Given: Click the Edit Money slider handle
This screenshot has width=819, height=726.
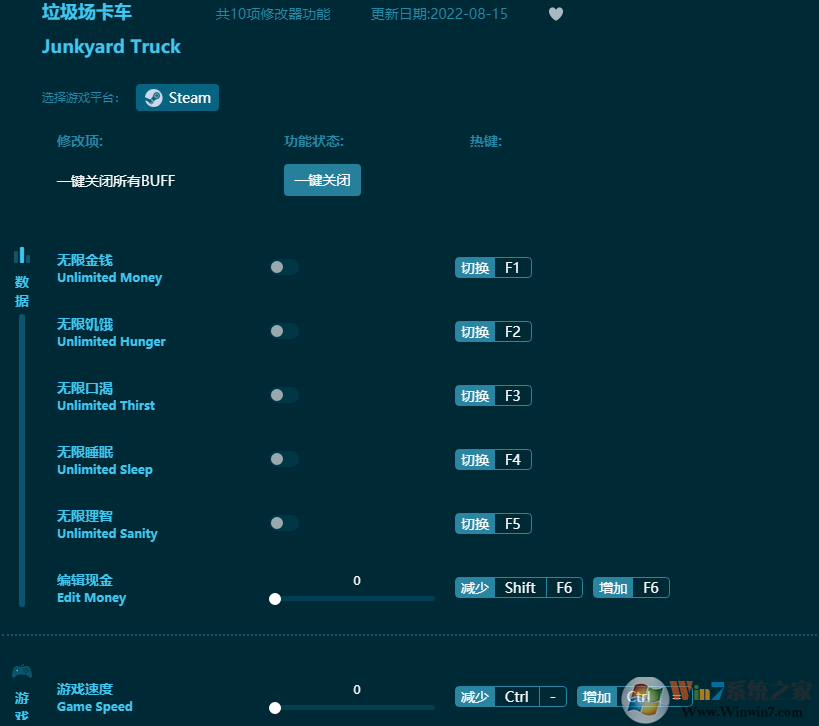Looking at the screenshot, I should click(275, 599).
